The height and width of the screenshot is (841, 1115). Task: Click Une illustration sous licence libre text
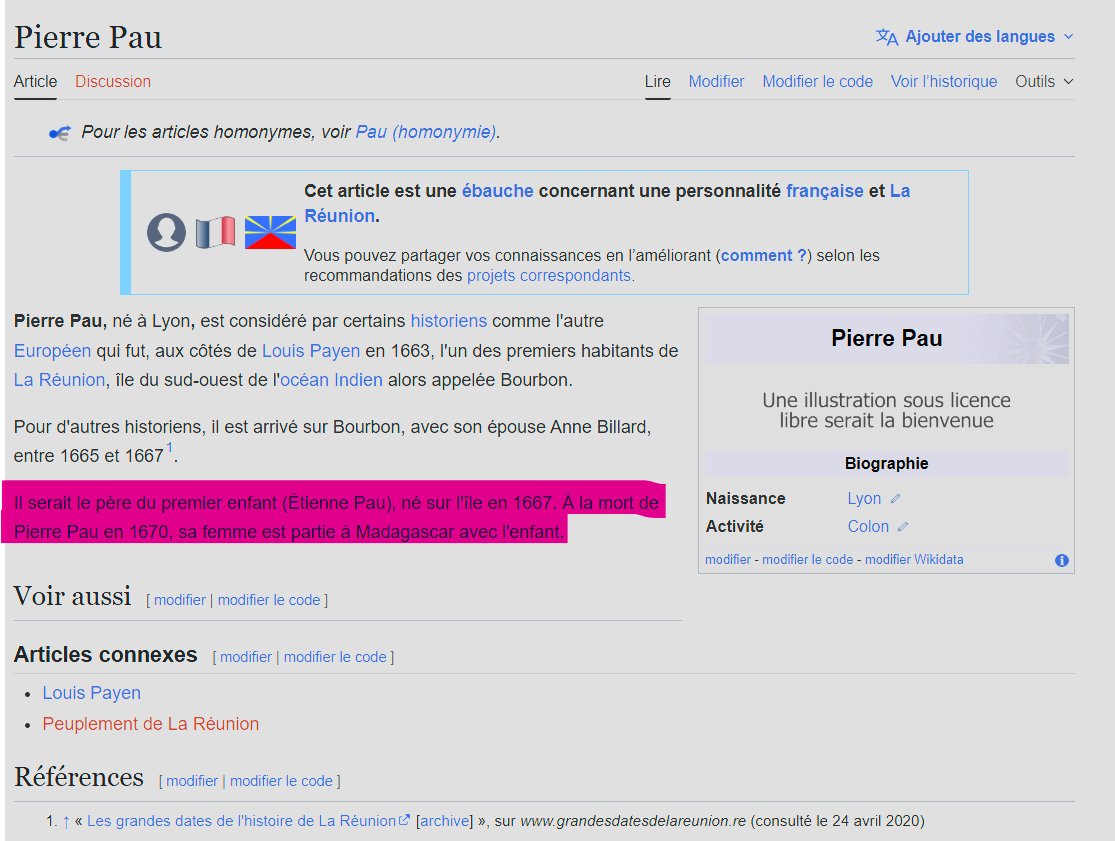887,410
